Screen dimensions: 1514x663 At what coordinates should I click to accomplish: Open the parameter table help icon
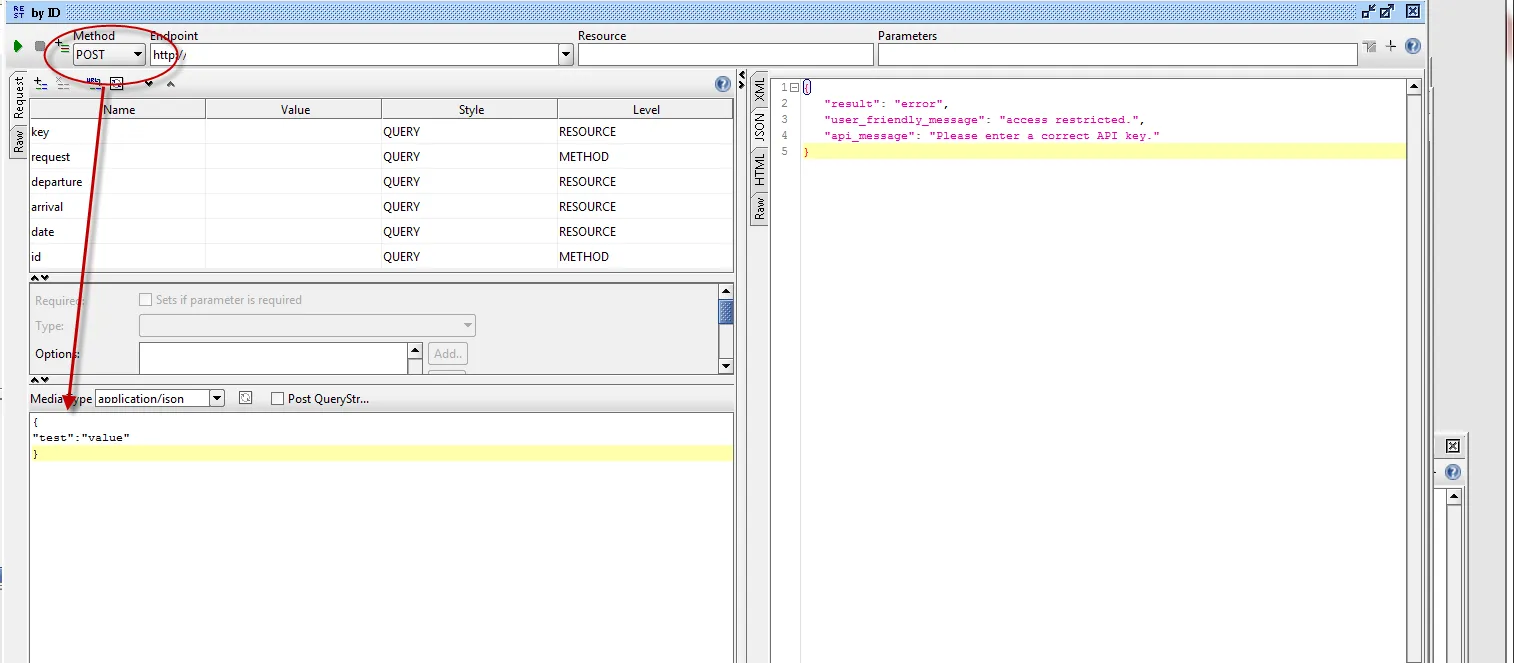[722, 84]
